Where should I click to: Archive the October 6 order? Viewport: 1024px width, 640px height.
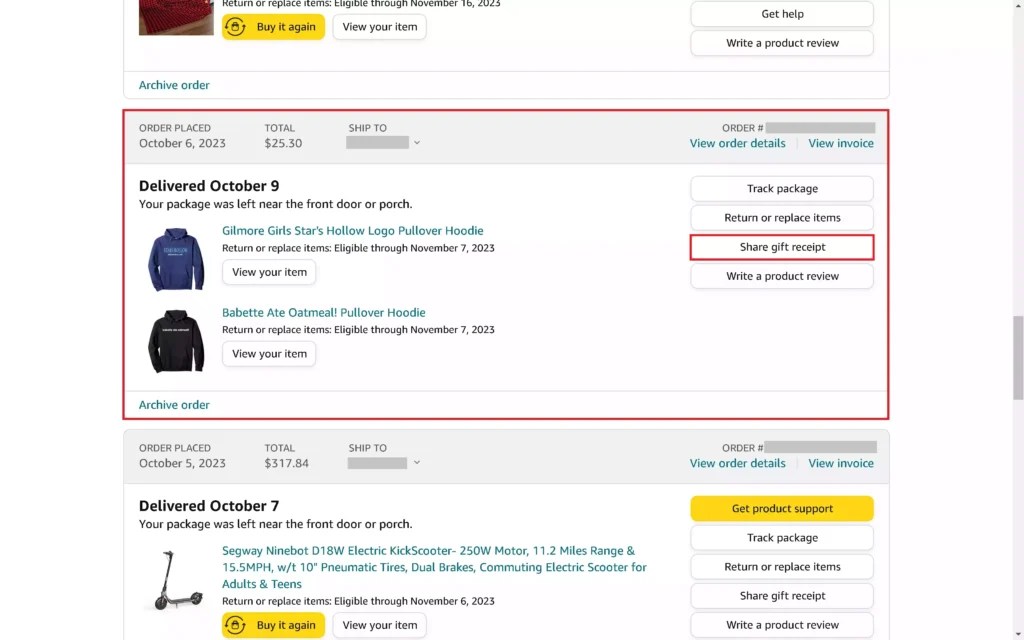[x=174, y=404]
